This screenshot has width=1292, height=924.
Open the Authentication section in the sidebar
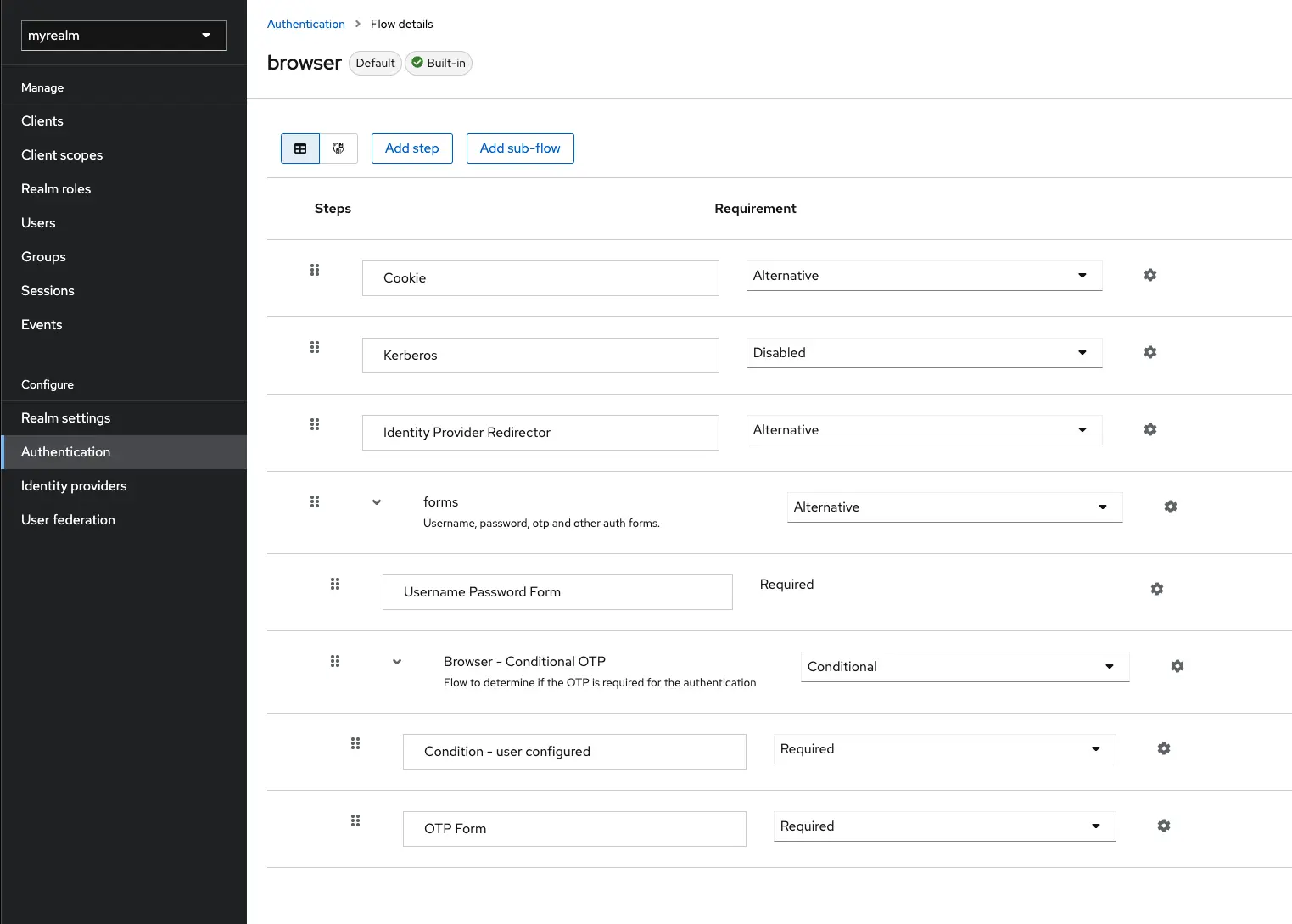65,451
